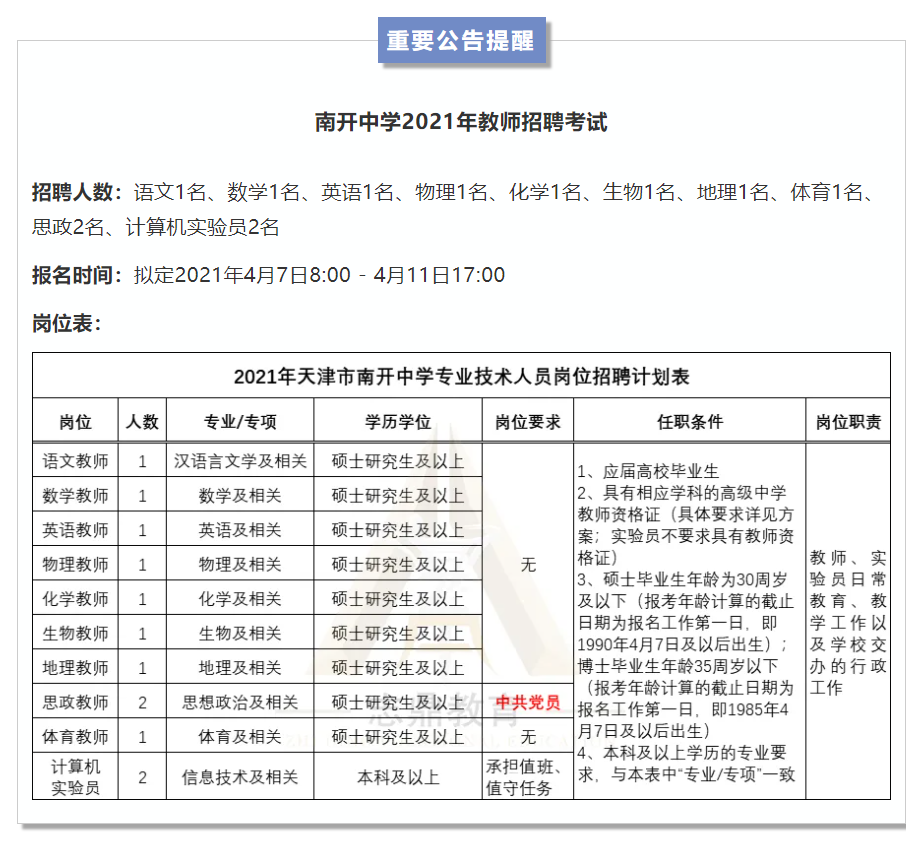
Task: Click the 岗位职责 column header
Action: 848,421
